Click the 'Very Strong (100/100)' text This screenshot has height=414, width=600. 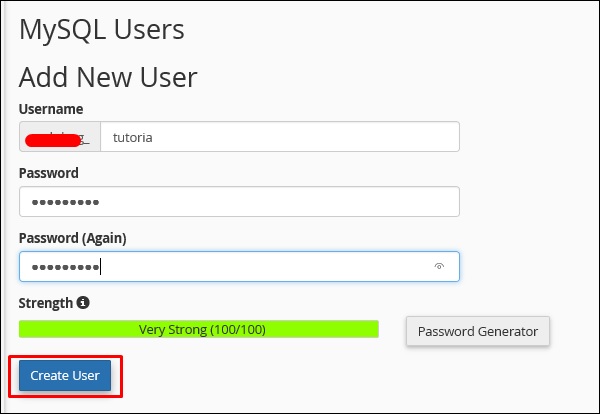pyautogui.click(x=202, y=329)
